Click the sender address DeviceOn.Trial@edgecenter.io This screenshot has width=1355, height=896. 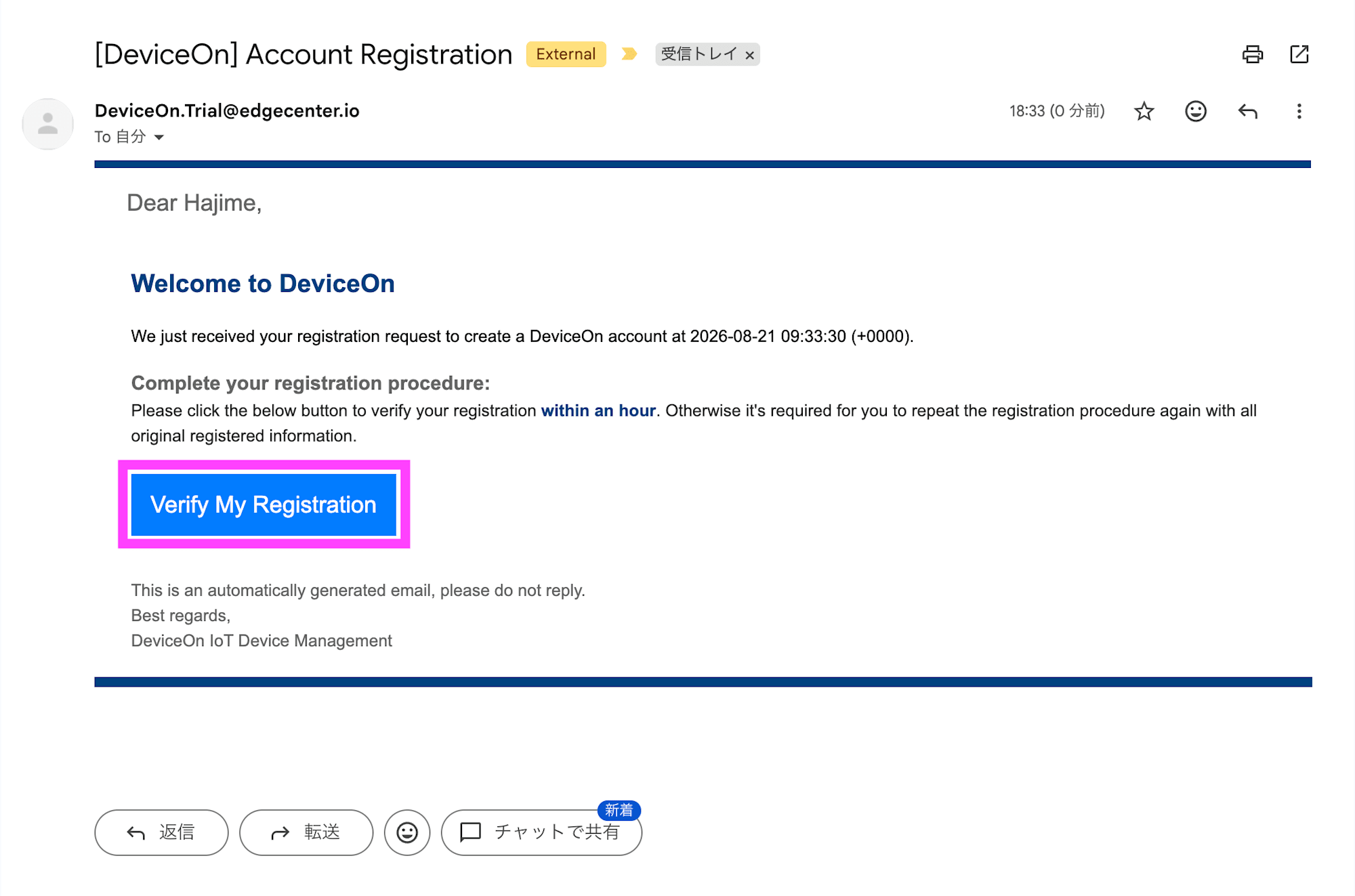[227, 110]
